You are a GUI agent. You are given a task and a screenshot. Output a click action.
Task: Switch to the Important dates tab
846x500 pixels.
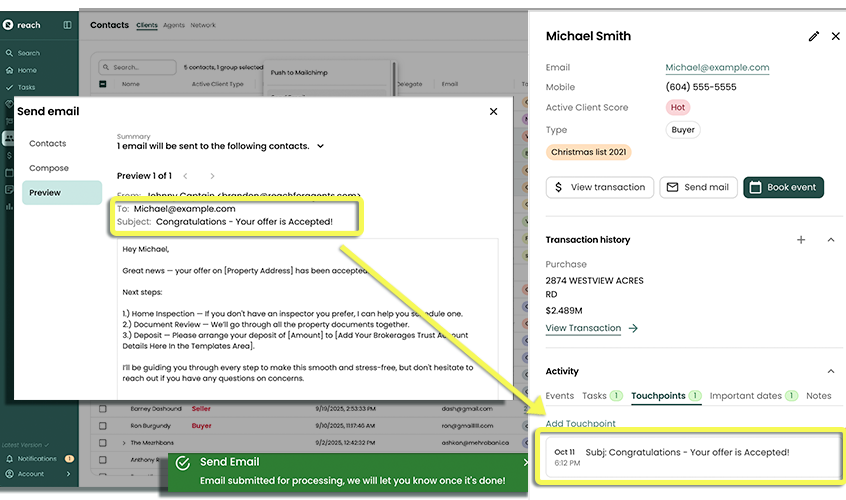point(746,396)
